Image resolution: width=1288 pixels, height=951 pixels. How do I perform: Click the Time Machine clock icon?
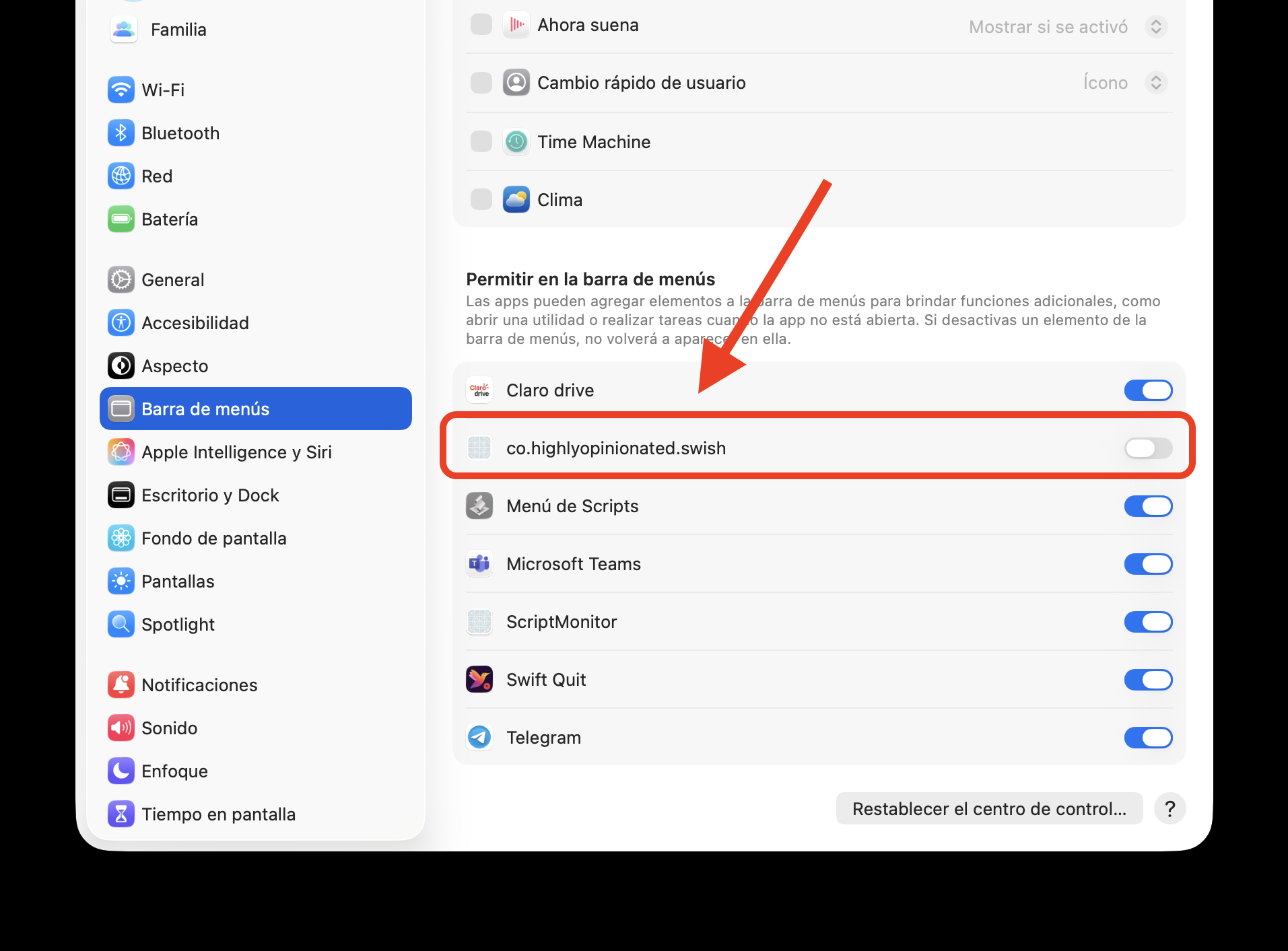pos(516,142)
